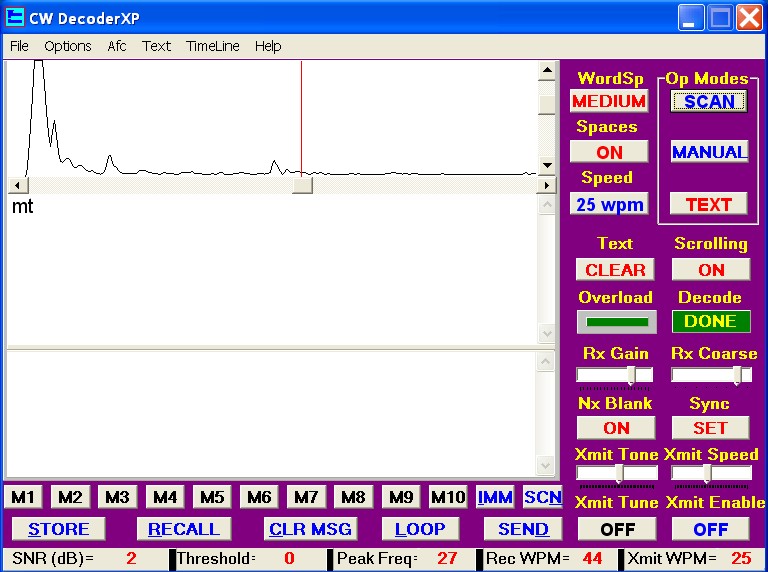Click the IMM button
Image resolution: width=768 pixels, height=572 pixels.
tap(495, 497)
